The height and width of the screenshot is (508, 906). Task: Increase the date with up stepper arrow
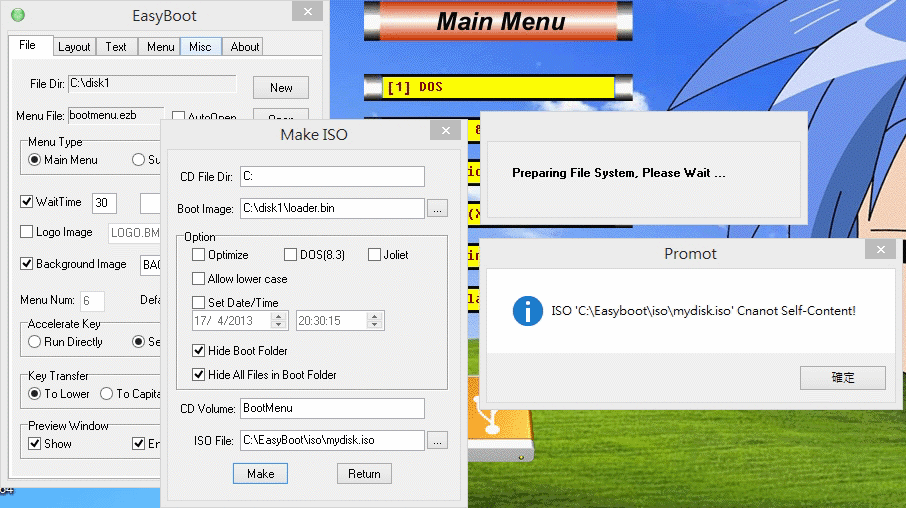[279, 317]
